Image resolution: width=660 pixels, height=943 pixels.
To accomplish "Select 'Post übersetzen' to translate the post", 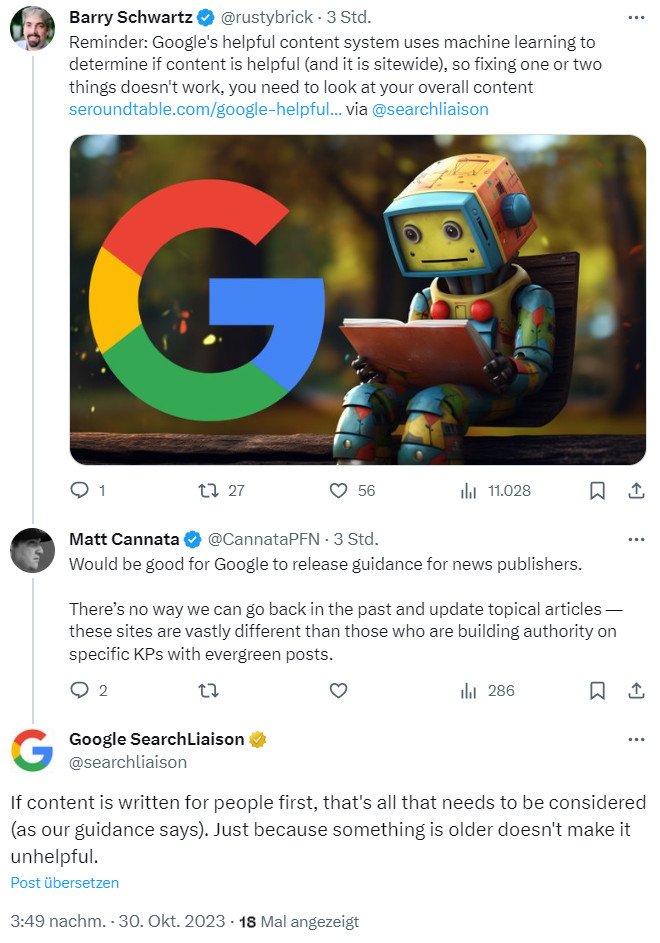I will click(64, 883).
